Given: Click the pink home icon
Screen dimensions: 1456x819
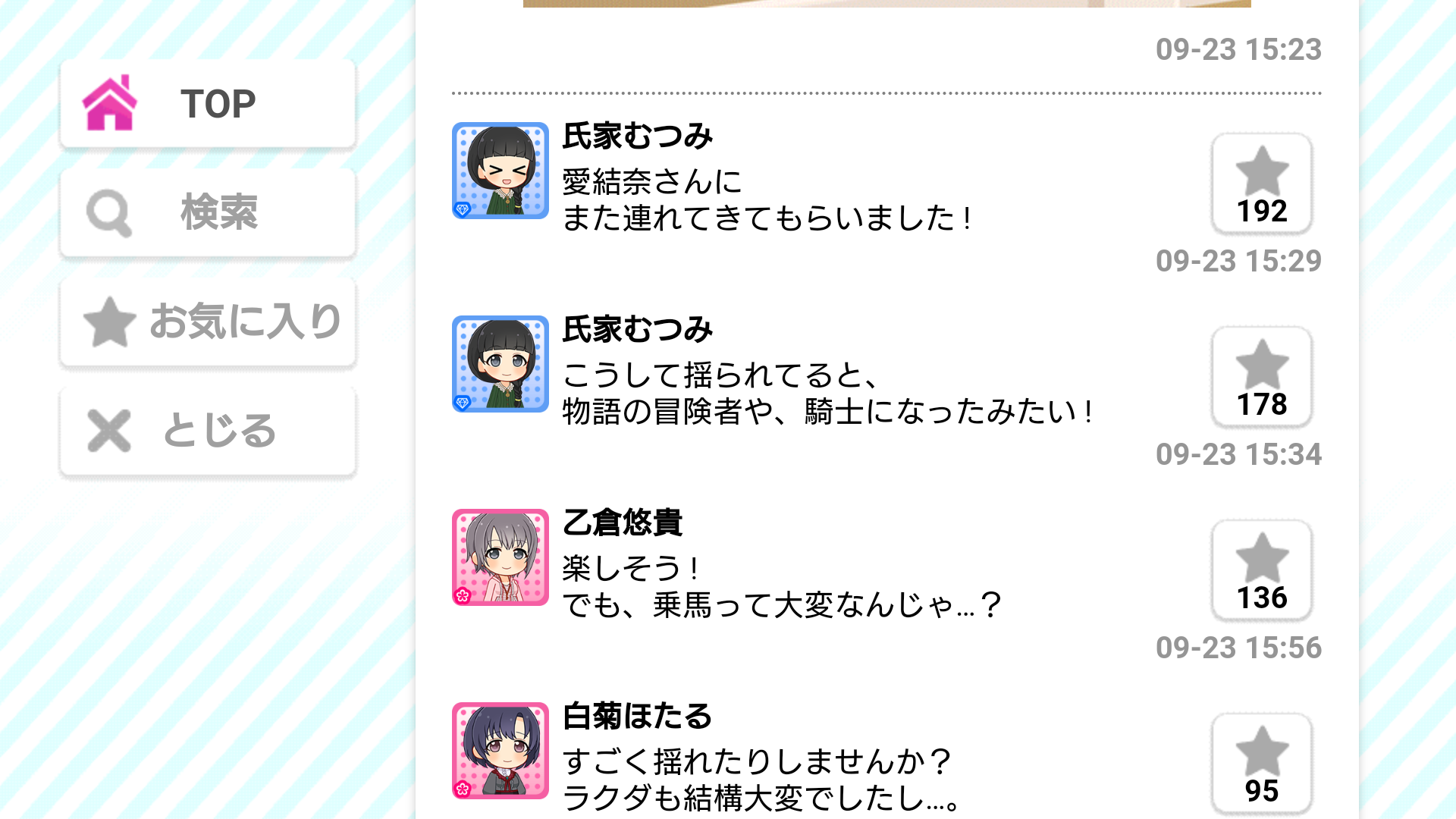Looking at the screenshot, I should (110, 103).
